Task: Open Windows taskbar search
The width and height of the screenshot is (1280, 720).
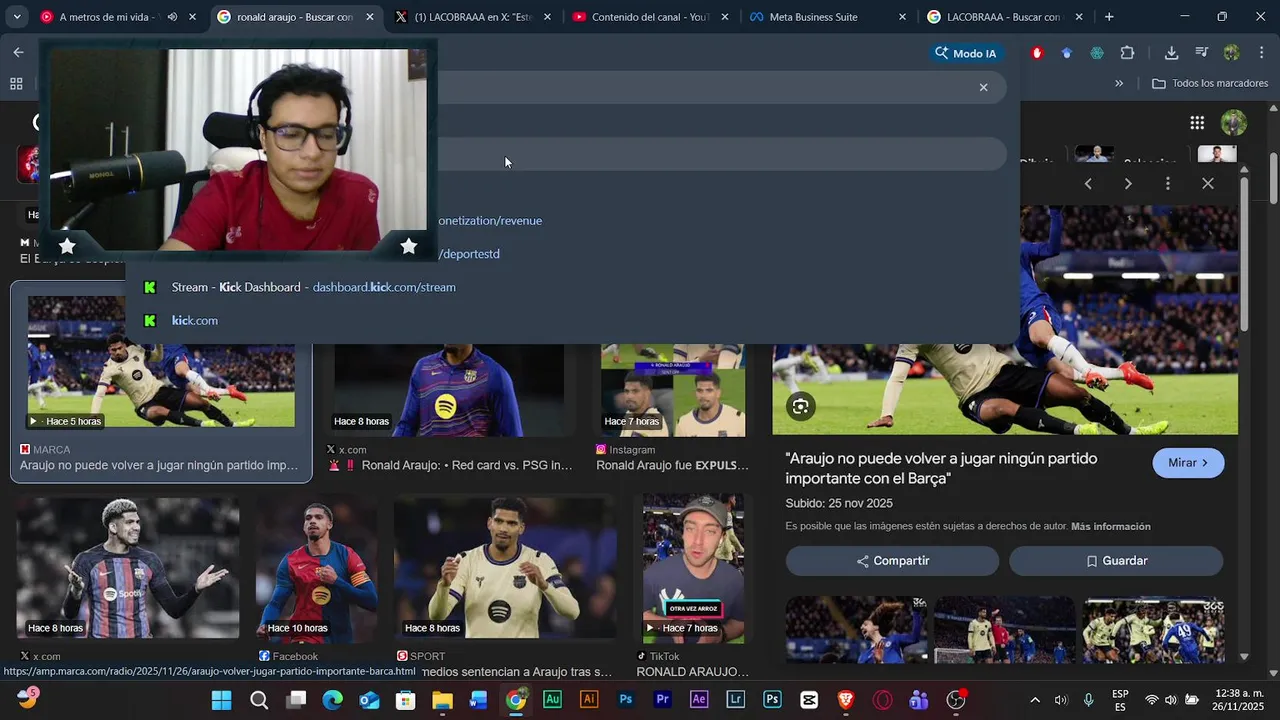Action: pyautogui.click(x=259, y=700)
